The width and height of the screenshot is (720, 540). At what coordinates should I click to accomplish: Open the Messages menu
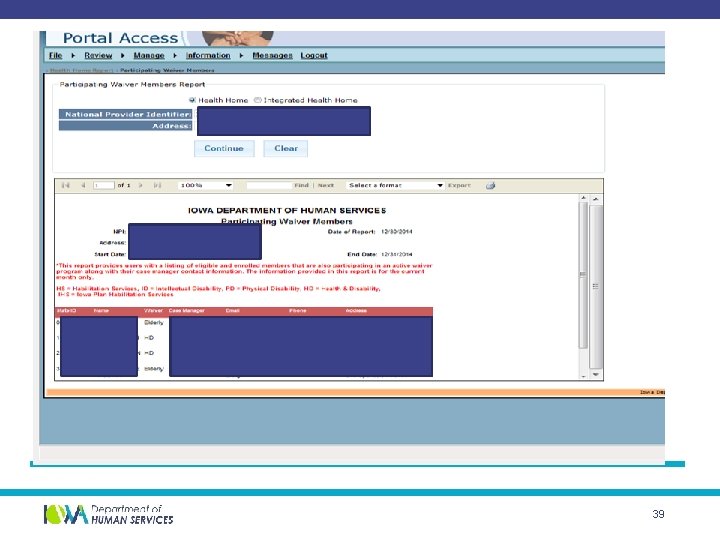click(272, 55)
